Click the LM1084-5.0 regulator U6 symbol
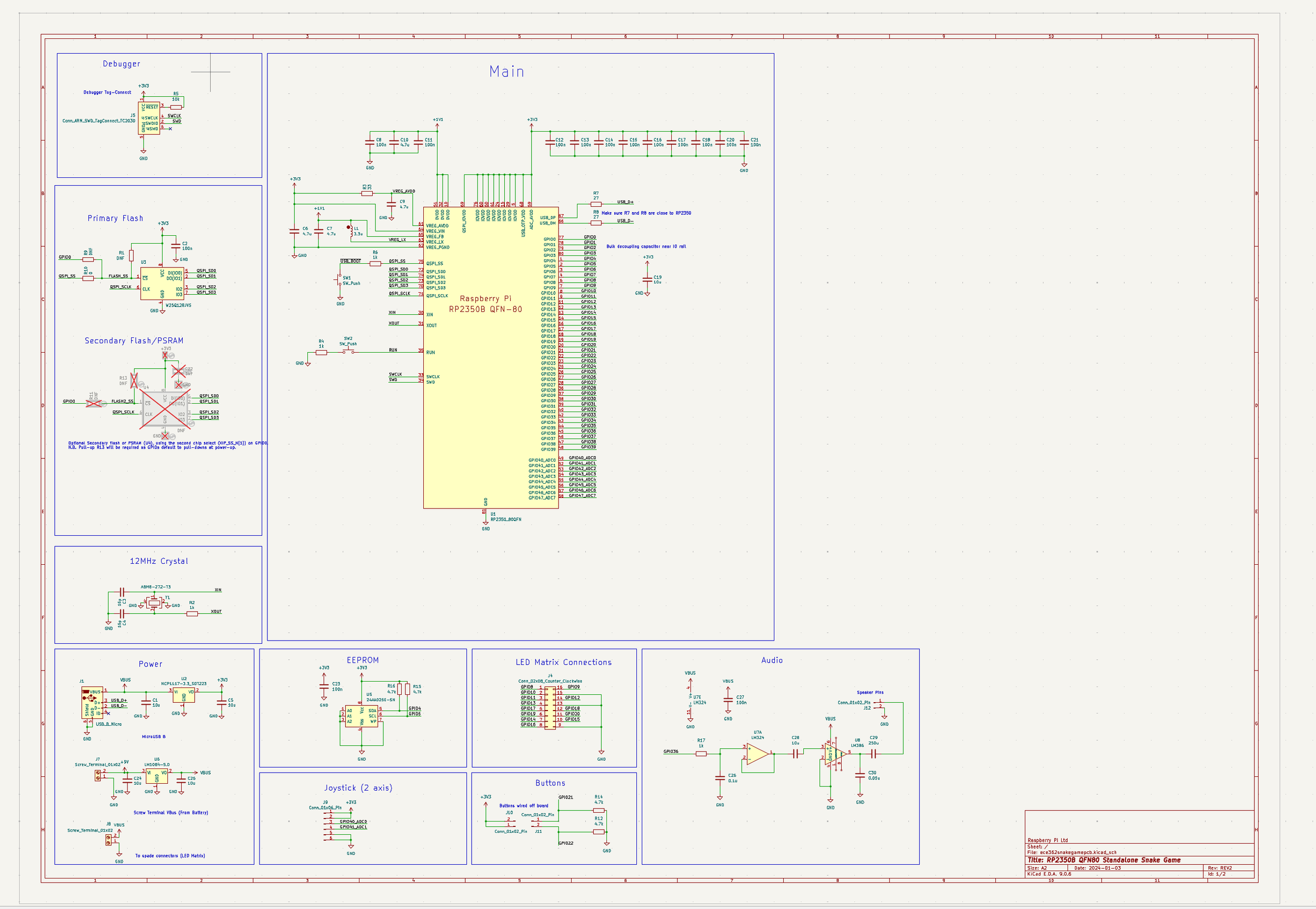 tap(156, 776)
